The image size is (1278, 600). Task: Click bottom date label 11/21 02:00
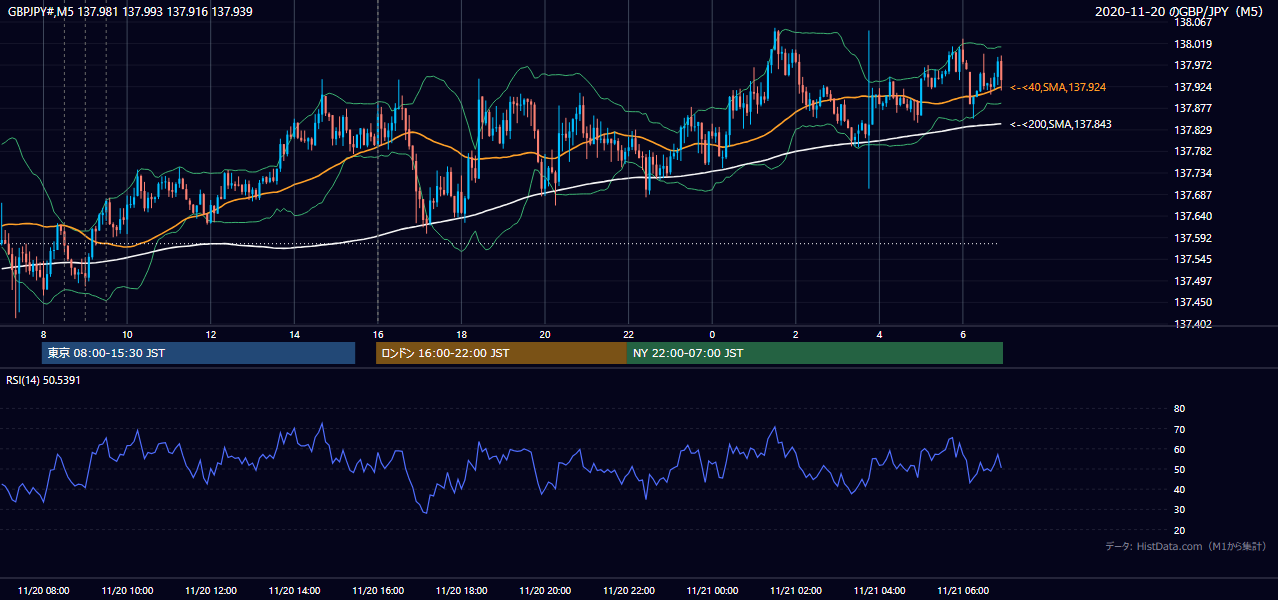coord(795,591)
